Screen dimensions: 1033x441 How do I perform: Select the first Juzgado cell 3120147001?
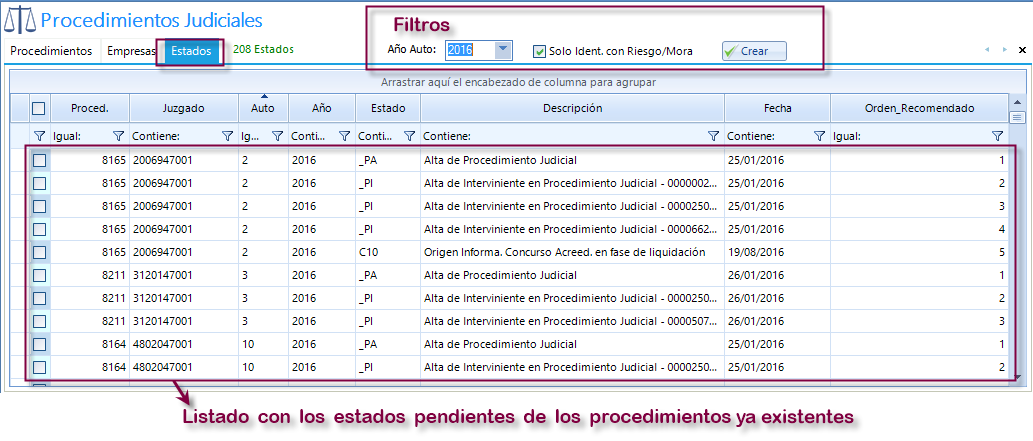[184, 275]
